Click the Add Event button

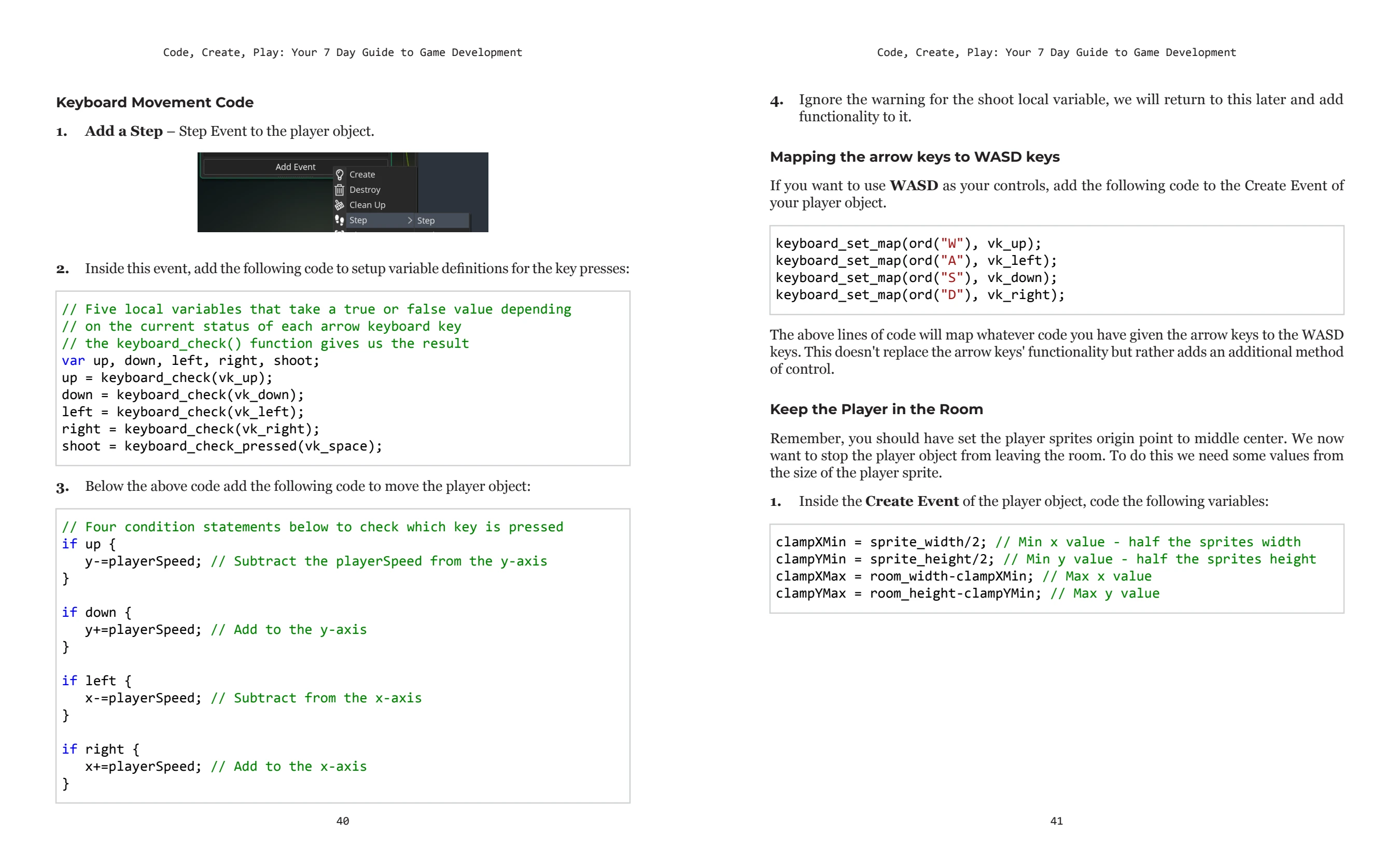(x=295, y=167)
